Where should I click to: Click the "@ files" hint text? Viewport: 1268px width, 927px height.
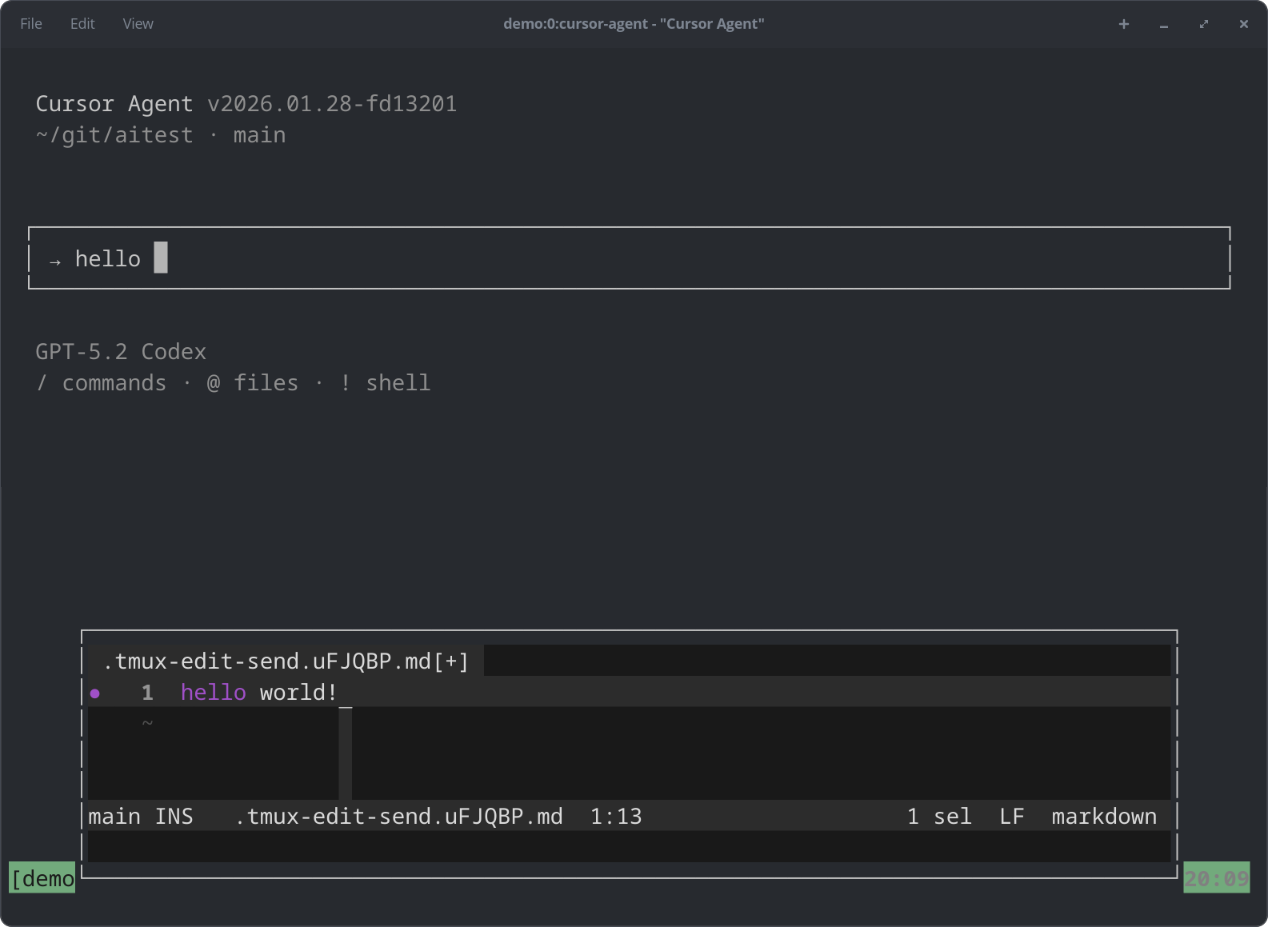[252, 383]
